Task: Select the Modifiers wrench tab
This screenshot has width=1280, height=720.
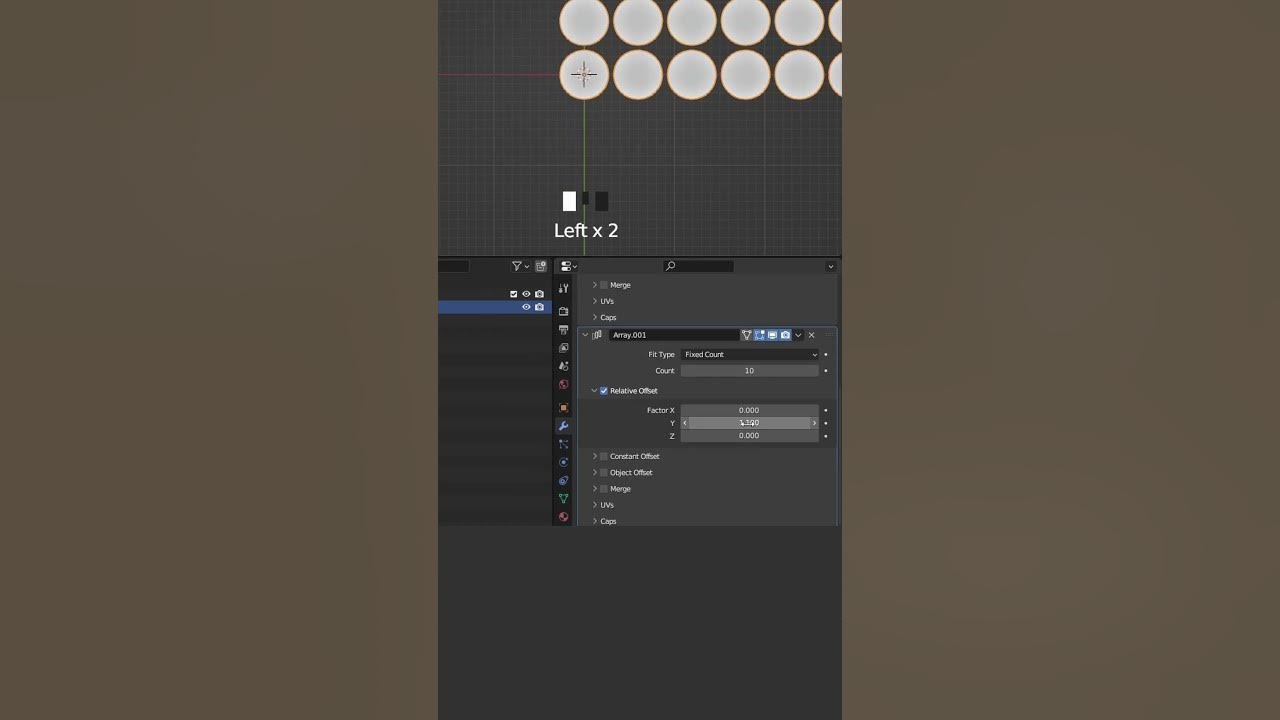Action: (564, 426)
